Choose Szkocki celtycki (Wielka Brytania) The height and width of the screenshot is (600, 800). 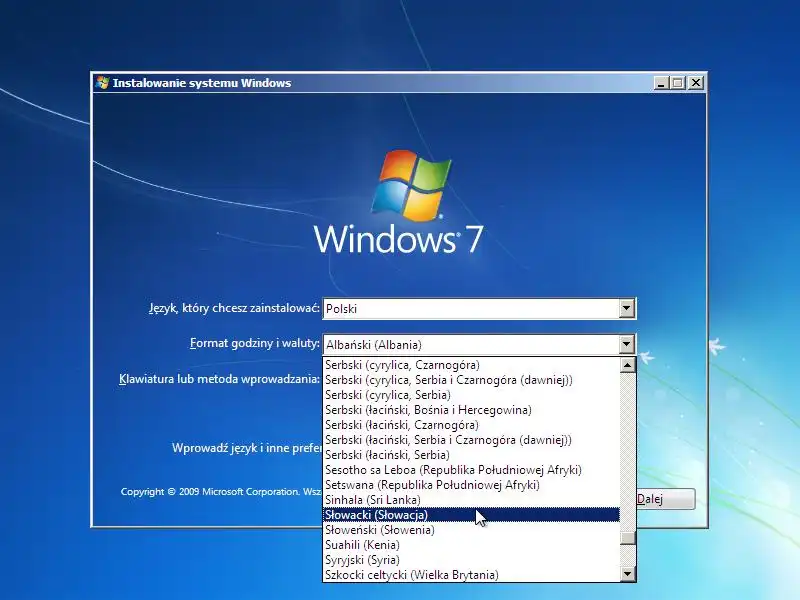click(x=472, y=575)
